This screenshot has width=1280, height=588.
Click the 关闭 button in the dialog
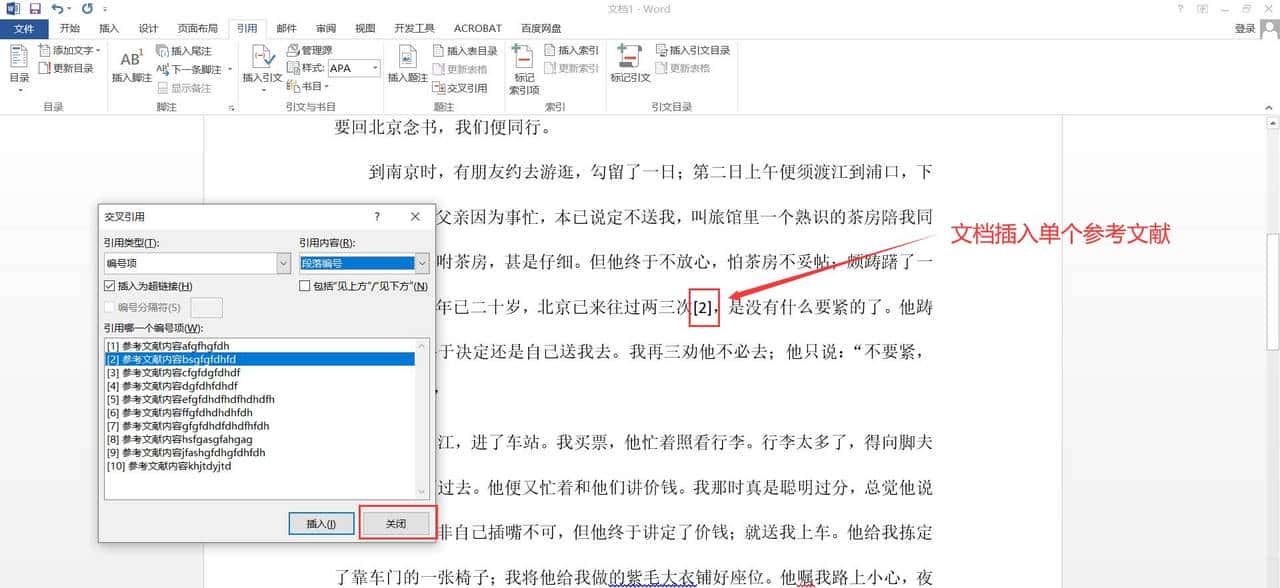(x=397, y=523)
